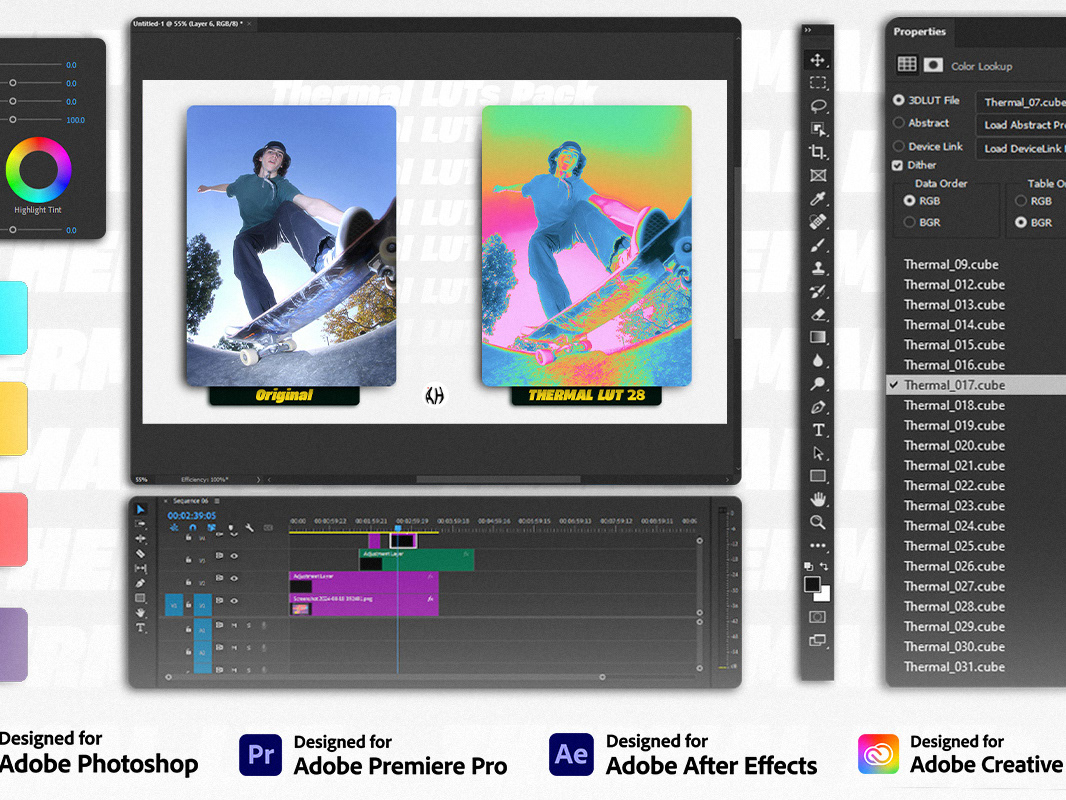1066x800 pixels.
Task: Open the Sequence 06 panel menu
Action: tap(217, 501)
